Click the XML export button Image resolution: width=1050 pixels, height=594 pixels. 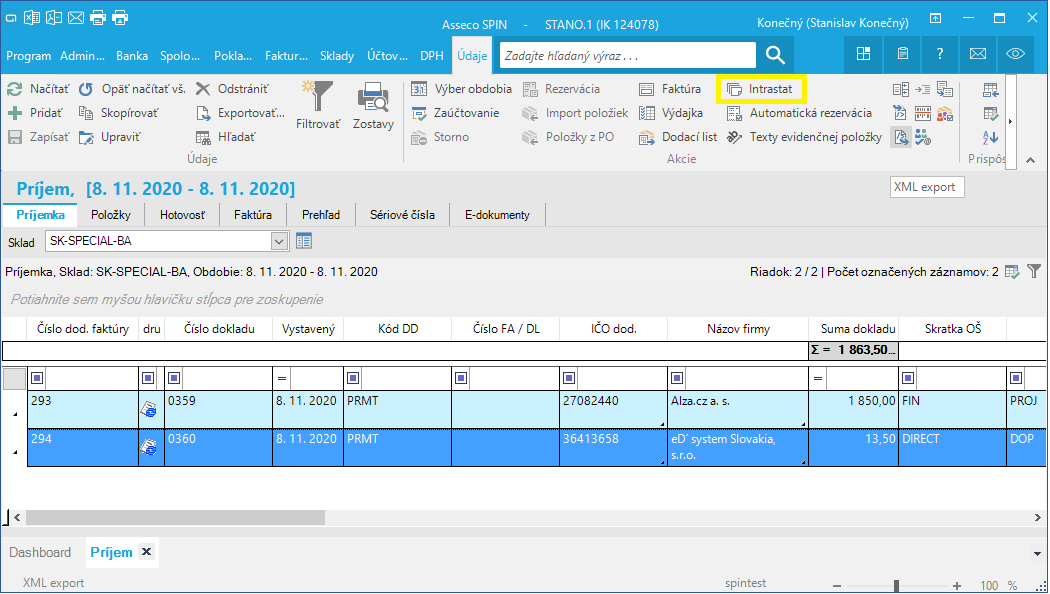927,188
